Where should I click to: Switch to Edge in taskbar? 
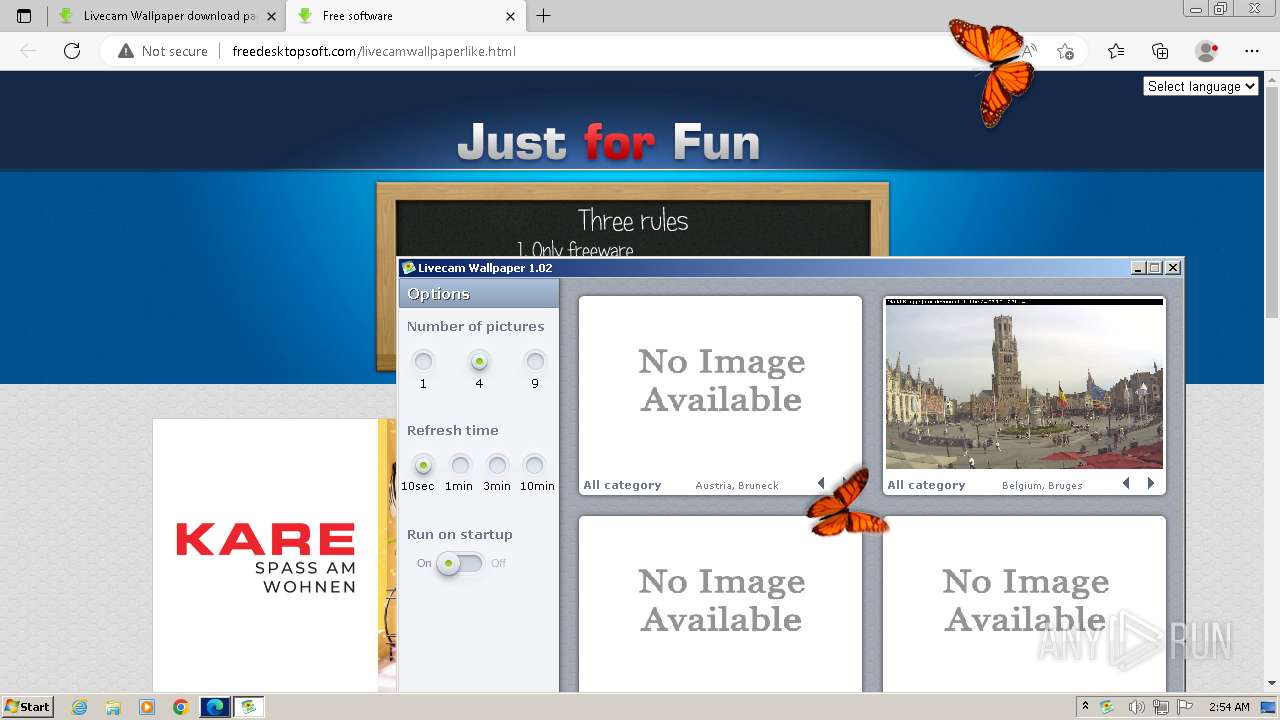coord(214,707)
